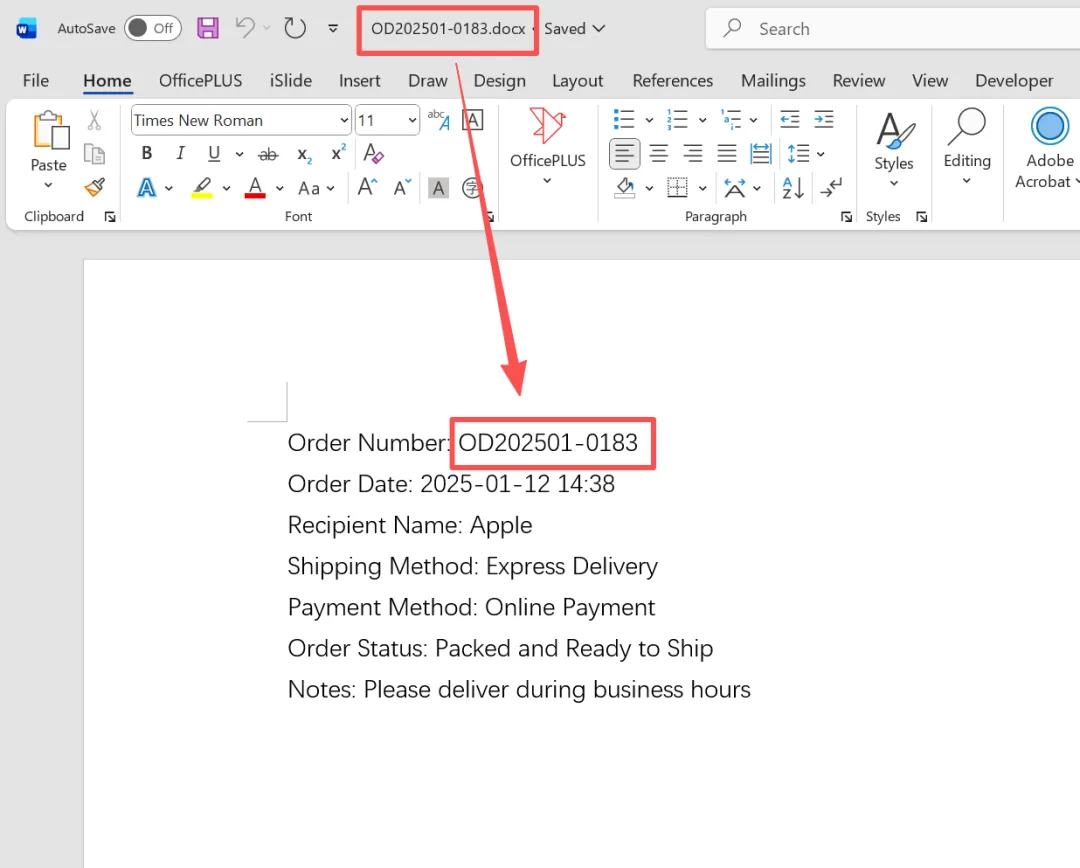This screenshot has width=1080, height=868.
Task: Open the Developer tab
Action: (x=1014, y=81)
